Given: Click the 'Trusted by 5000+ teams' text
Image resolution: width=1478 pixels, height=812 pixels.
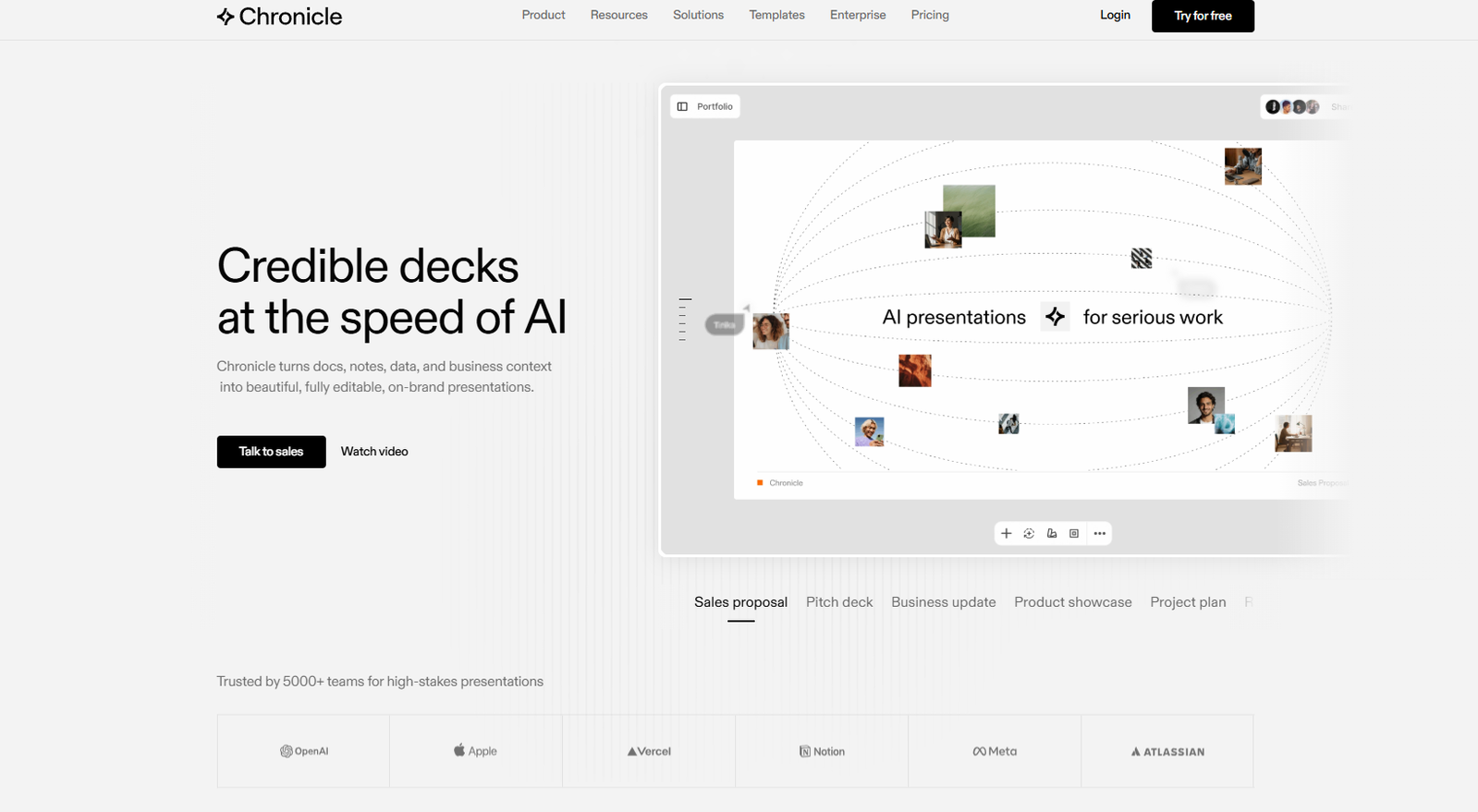Looking at the screenshot, I should pos(380,682).
